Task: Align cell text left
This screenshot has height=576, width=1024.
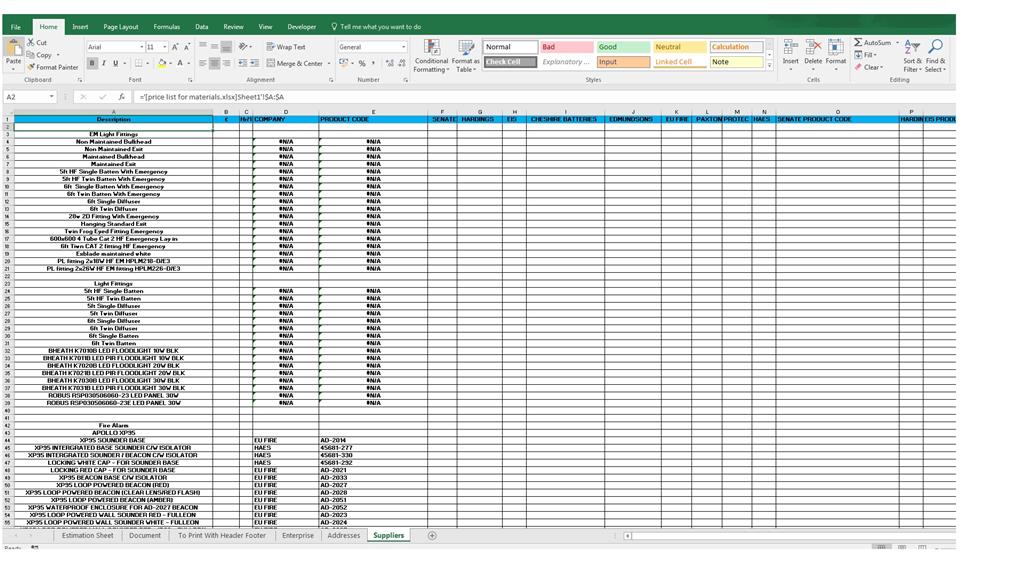Action: [x=202, y=63]
